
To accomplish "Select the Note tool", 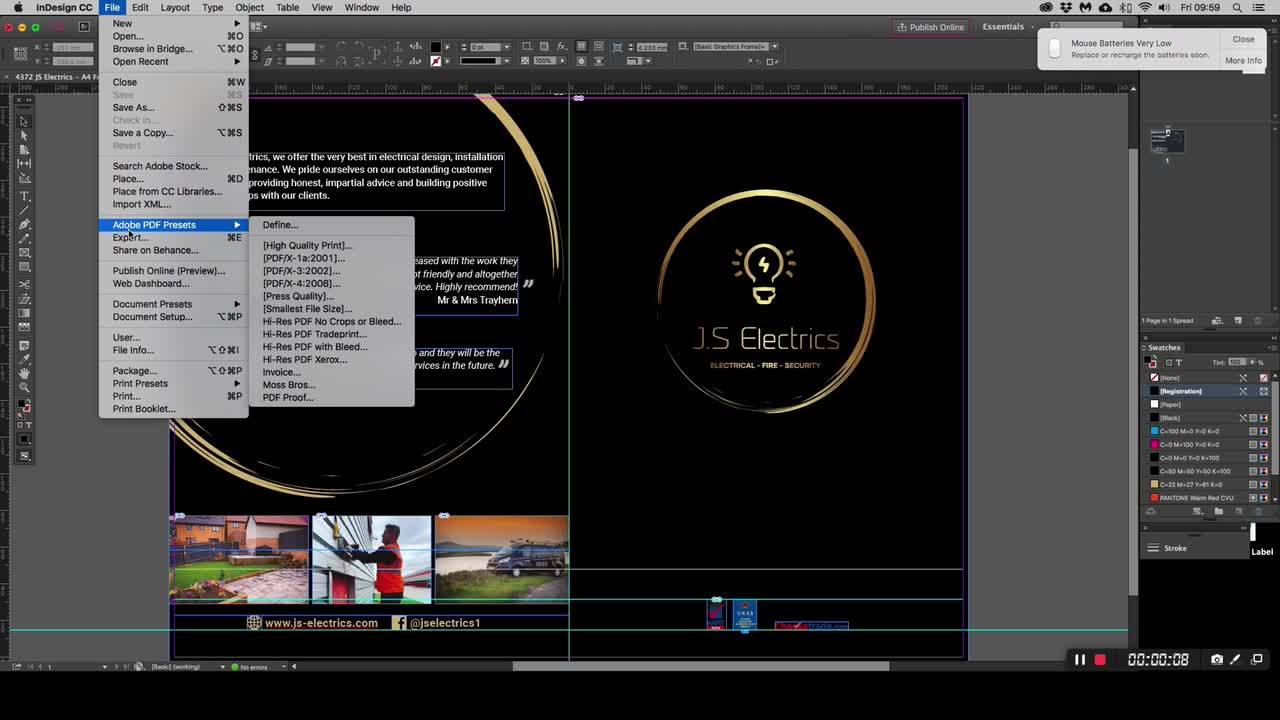I will (x=25, y=345).
